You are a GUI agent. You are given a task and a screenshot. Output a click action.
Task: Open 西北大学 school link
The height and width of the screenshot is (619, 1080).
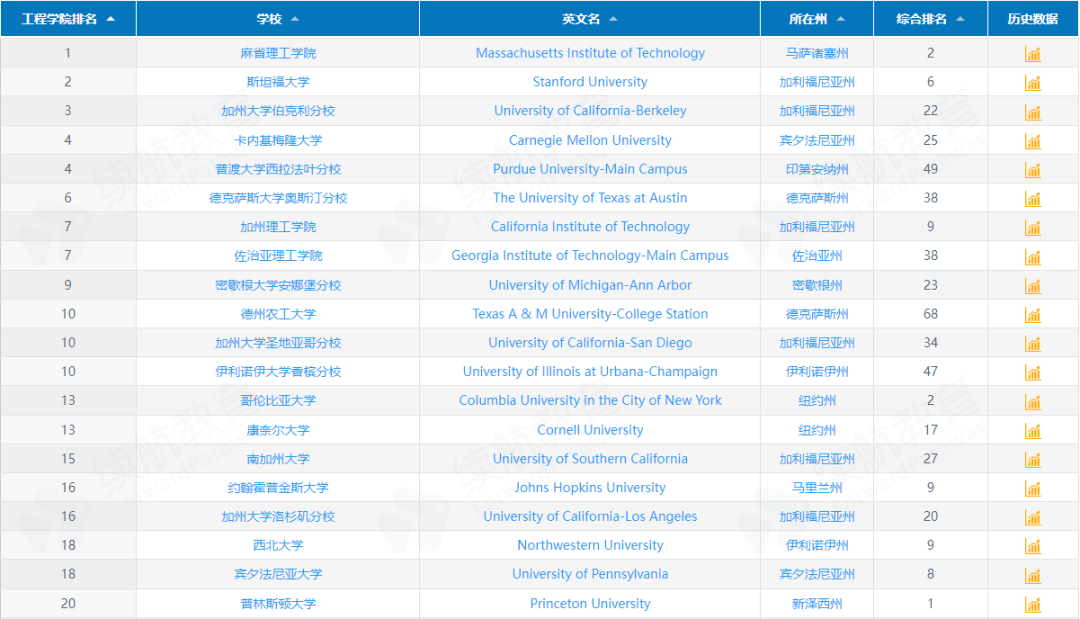(278, 545)
